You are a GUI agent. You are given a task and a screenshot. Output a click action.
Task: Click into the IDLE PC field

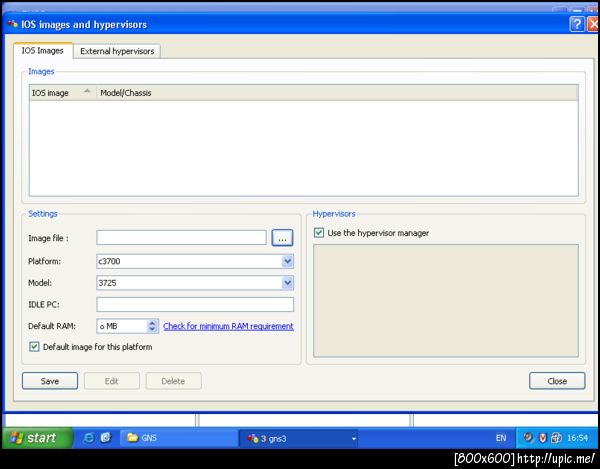click(x=195, y=305)
